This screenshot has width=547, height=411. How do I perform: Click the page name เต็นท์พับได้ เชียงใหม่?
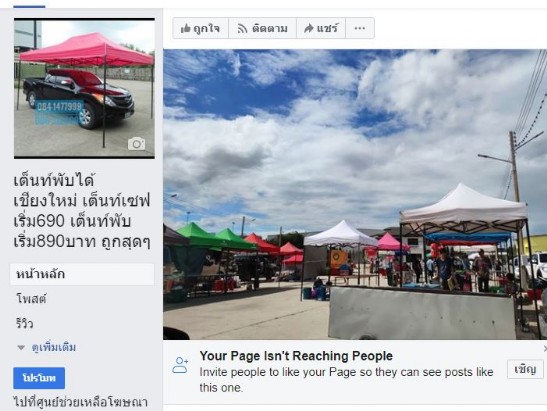[x=82, y=211]
